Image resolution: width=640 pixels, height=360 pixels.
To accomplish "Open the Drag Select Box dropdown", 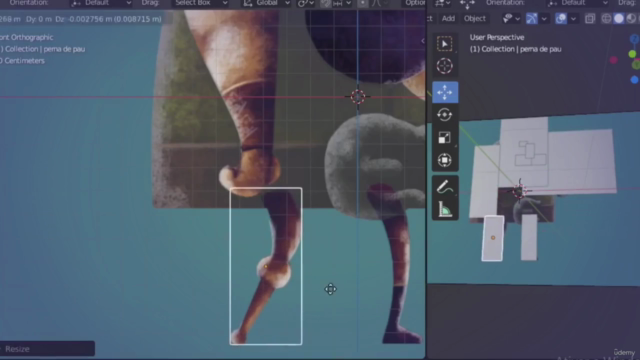I will [x=199, y=3].
